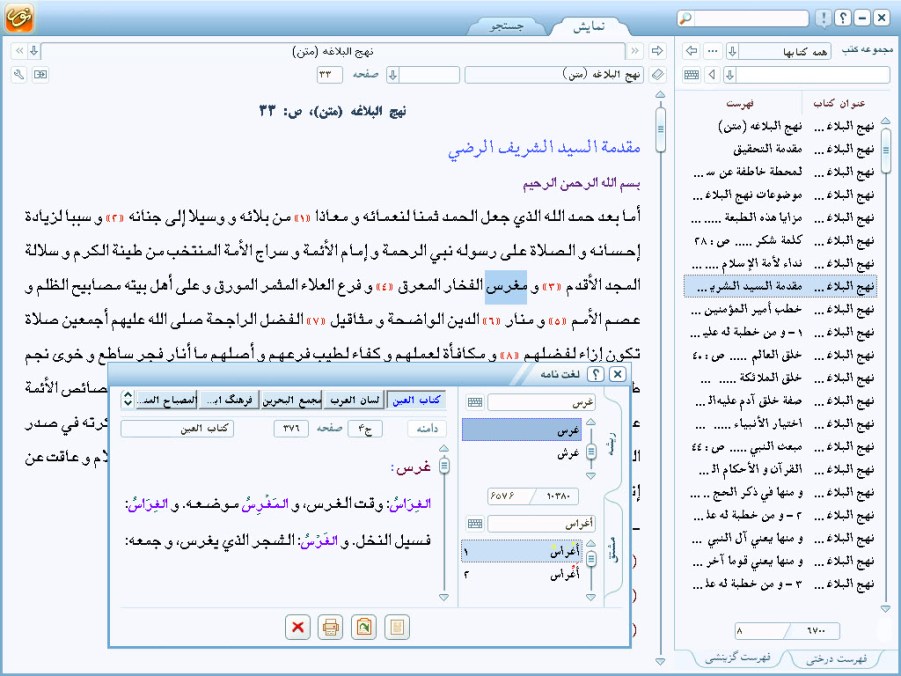This screenshot has height=676, width=901.
Task: Click the page number field showing ٣٣
Action: point(329,75)
